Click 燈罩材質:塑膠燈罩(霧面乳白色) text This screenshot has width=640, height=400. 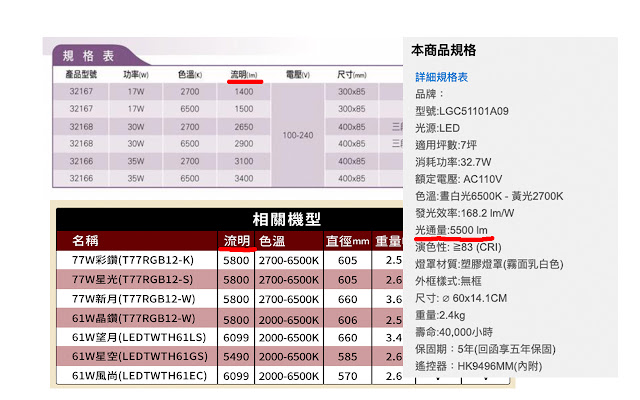tap(489, 264)
